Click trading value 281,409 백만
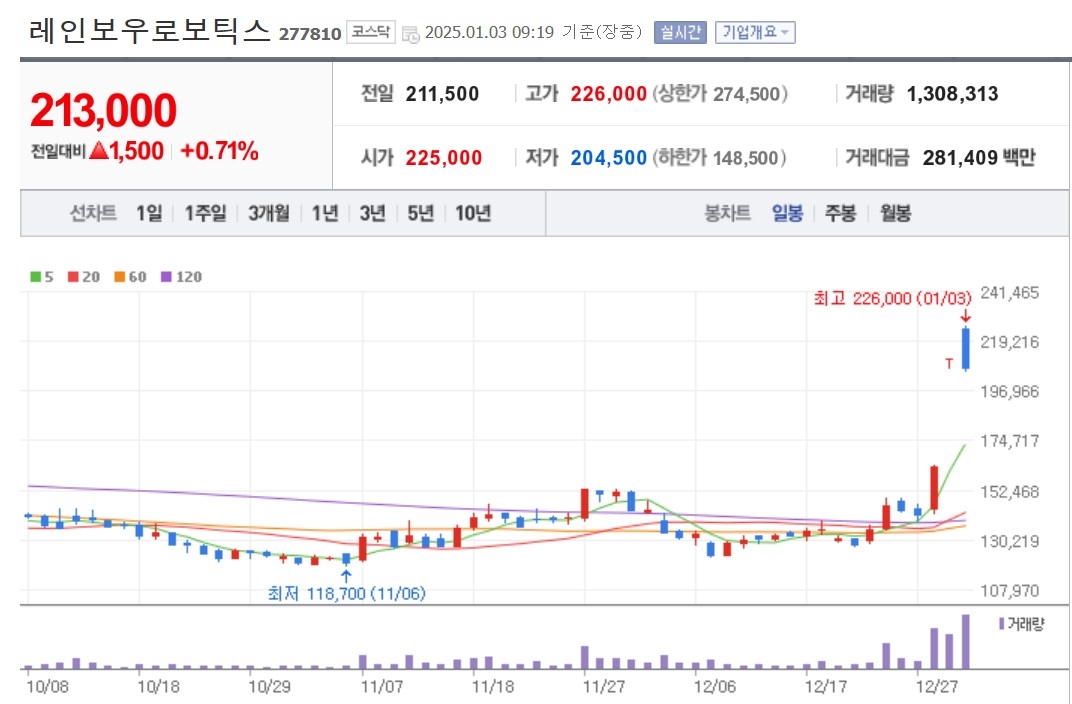Image resolution: width=1072 pixels, height=704 pixels. [x=979, y=158]
